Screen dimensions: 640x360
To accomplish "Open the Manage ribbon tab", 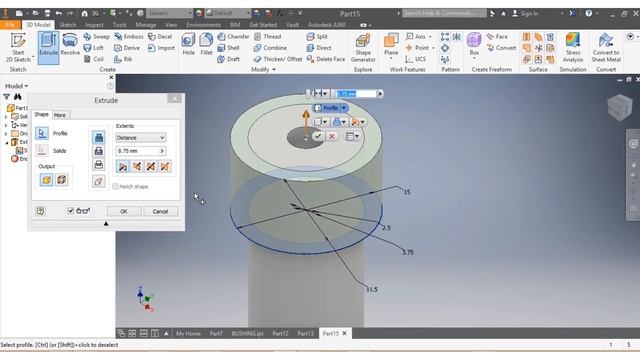I will tap(146, 25).
